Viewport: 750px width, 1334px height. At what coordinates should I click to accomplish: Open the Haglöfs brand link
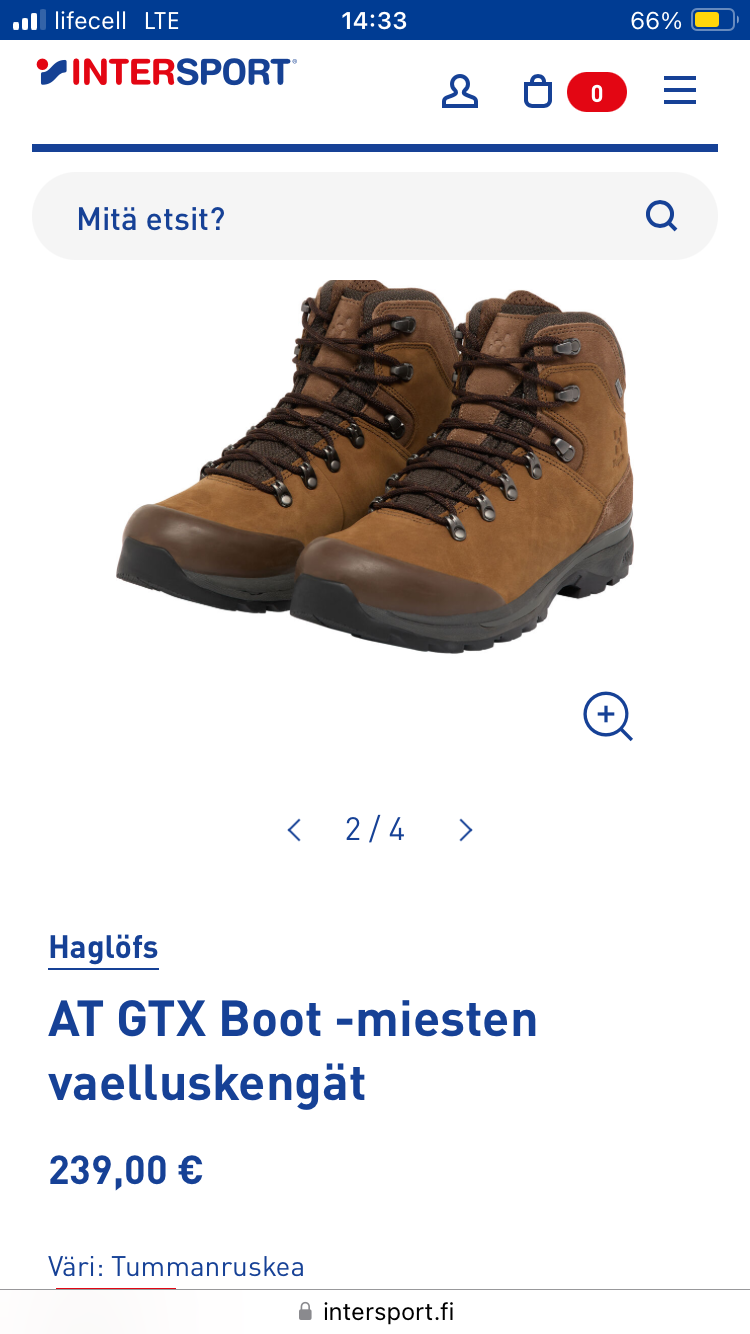[104, 948]
